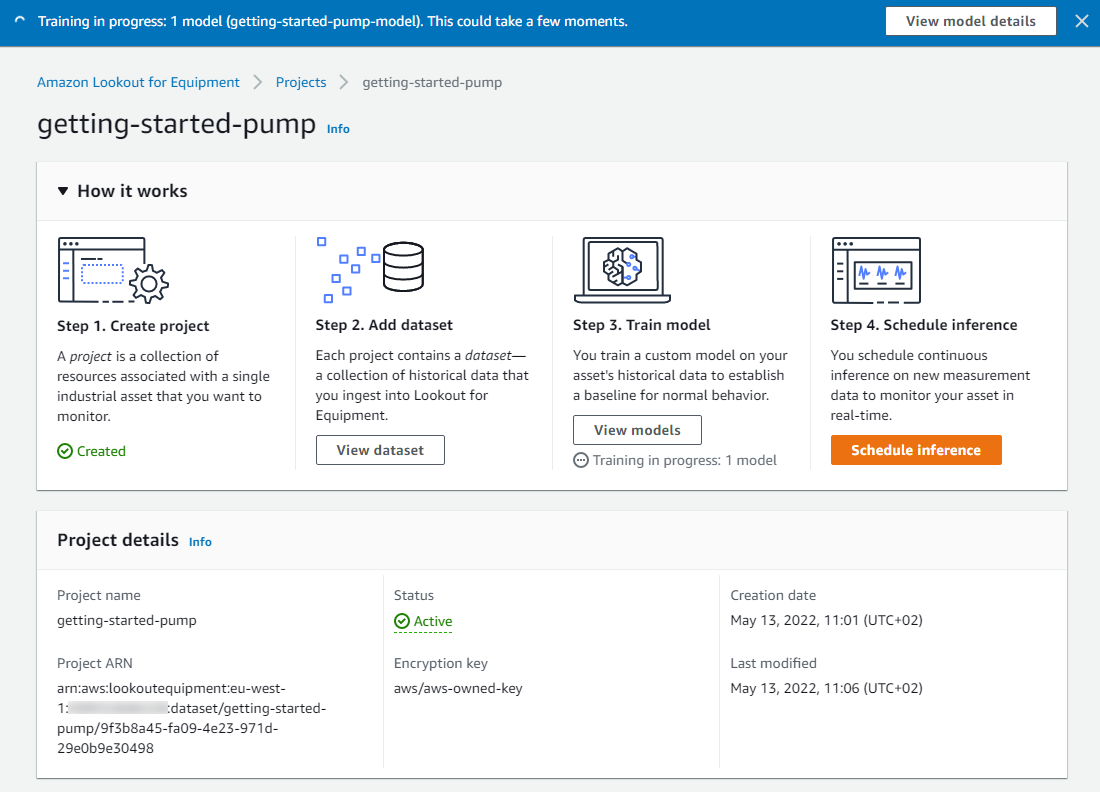Click the Created status text
This screenshot has height=792, width=1100.
[x=101, y=451]
